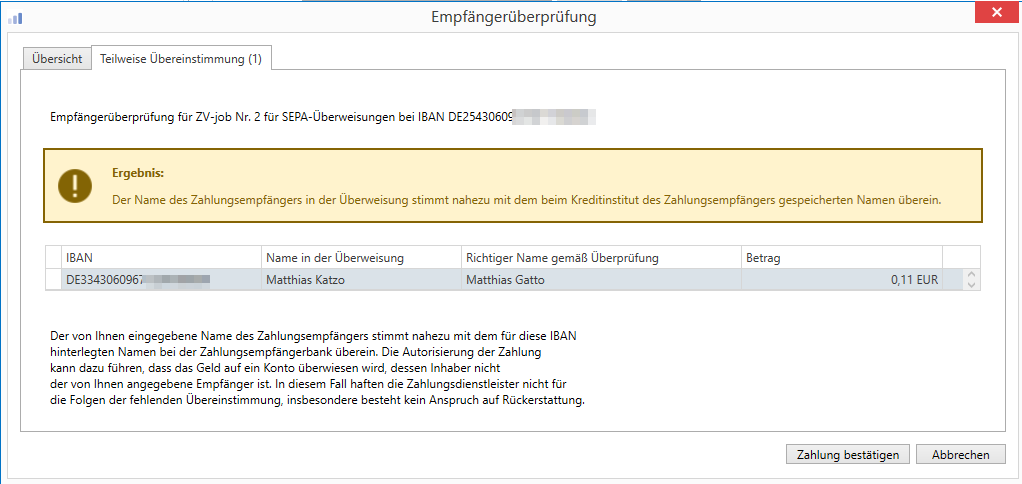Viewport: 1022px width, 484px height.
Task: Close the Empfängerüberprüfung dialog window
Action: 997,14
